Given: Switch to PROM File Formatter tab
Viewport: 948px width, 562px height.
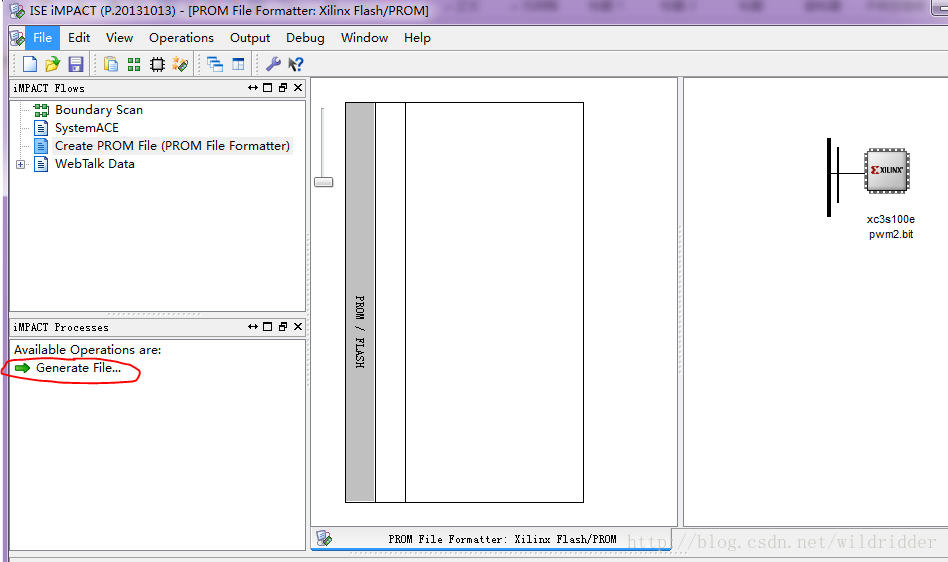Looking at the screenshot, I should pyautogui.click(x=491, y=539).
